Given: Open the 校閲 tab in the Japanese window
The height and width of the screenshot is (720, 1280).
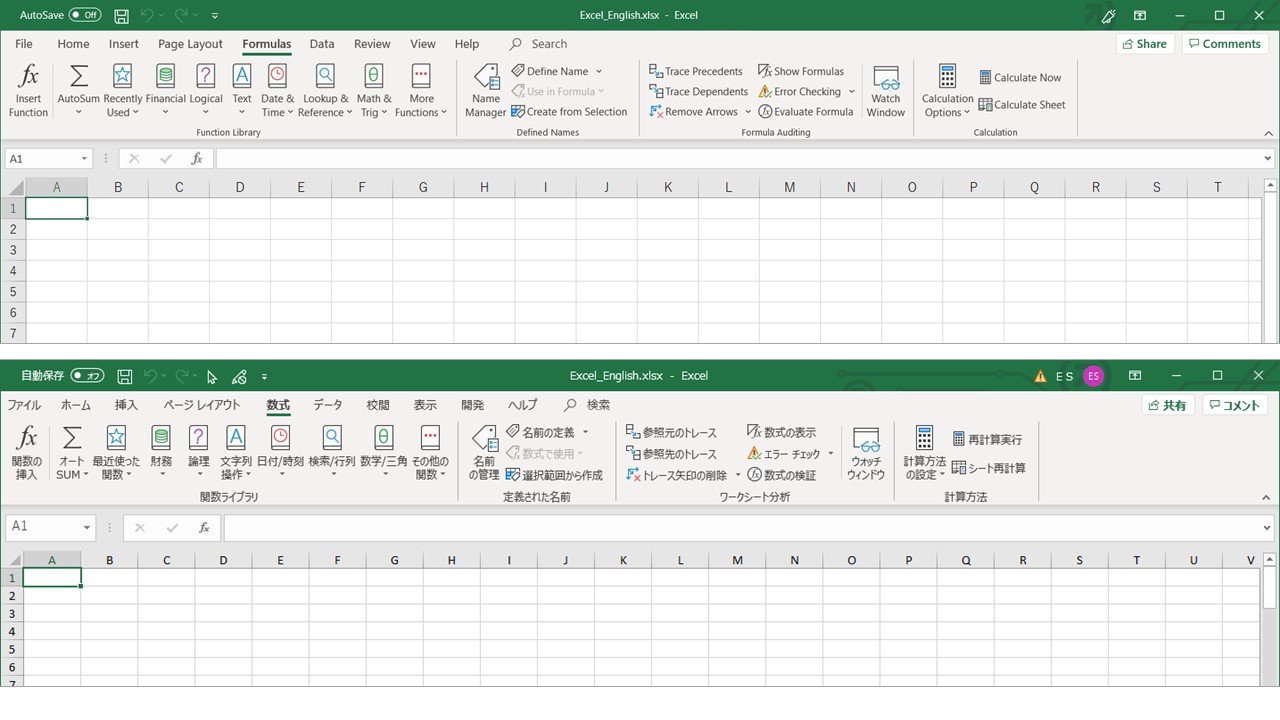Looking at the screenshot, I should click(377, 405).
